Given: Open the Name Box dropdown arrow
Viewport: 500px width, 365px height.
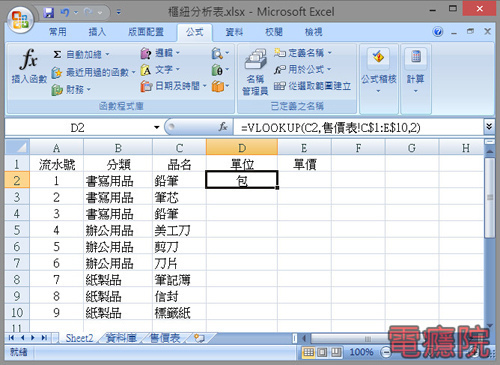Looking at the screenshot, I should pos(157,127).
